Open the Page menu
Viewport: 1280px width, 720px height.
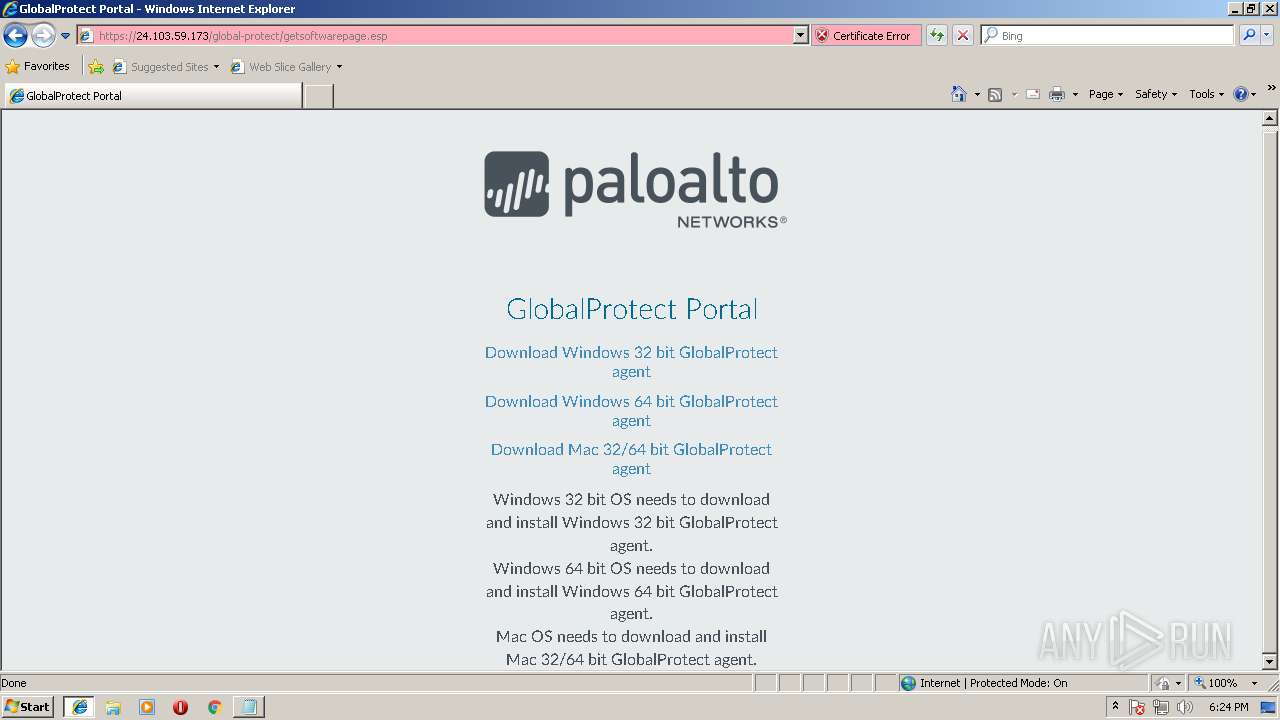[x=1106, y=94]
